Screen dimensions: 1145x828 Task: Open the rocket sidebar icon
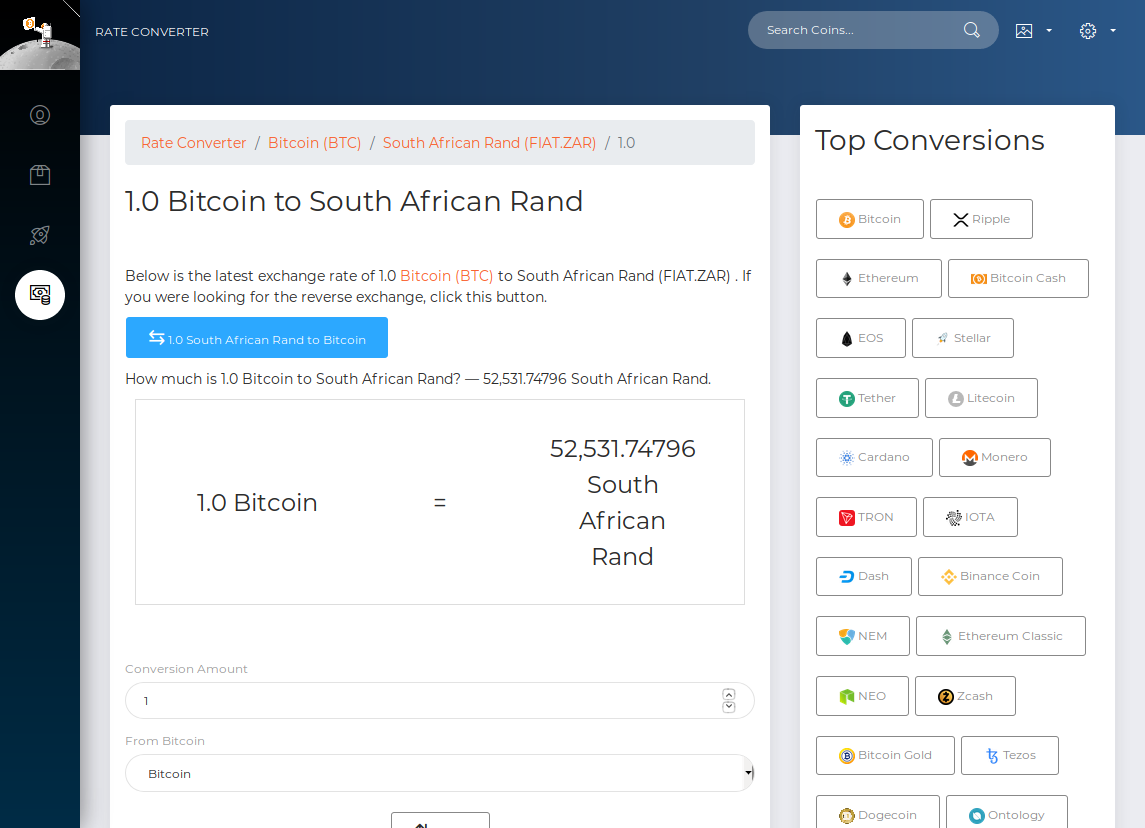click(x=40, y=235)
